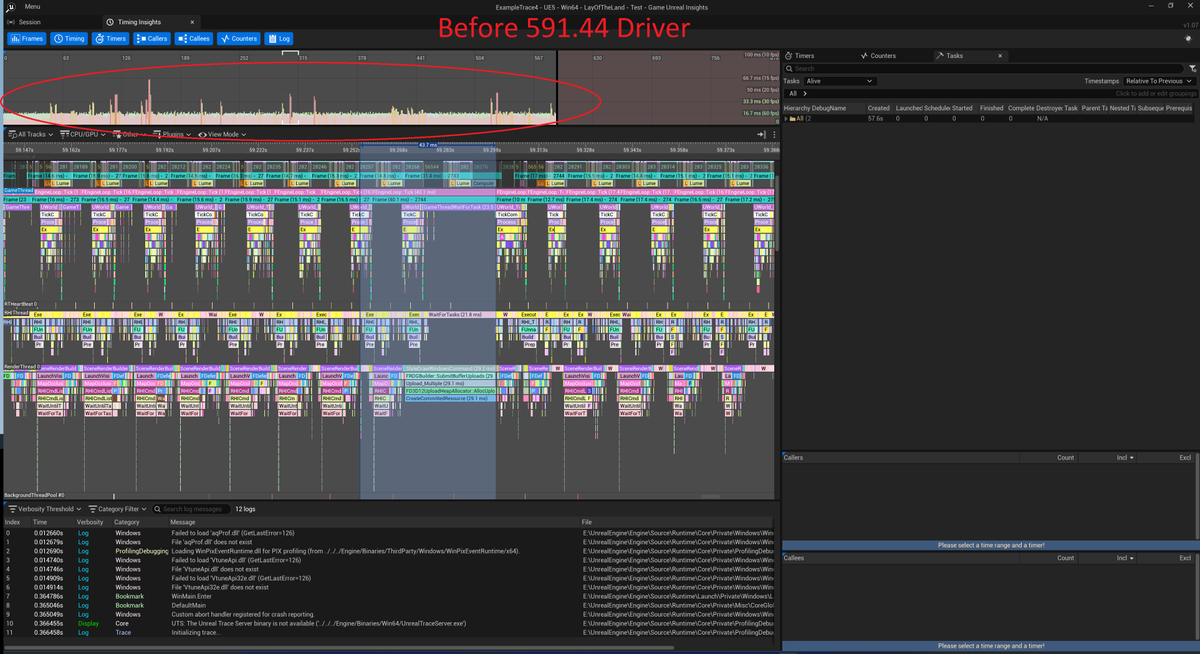Viewport: 1200px width, 654px height.
Task: Open Category Filter dropdown
Action: (x=118, y=509)
